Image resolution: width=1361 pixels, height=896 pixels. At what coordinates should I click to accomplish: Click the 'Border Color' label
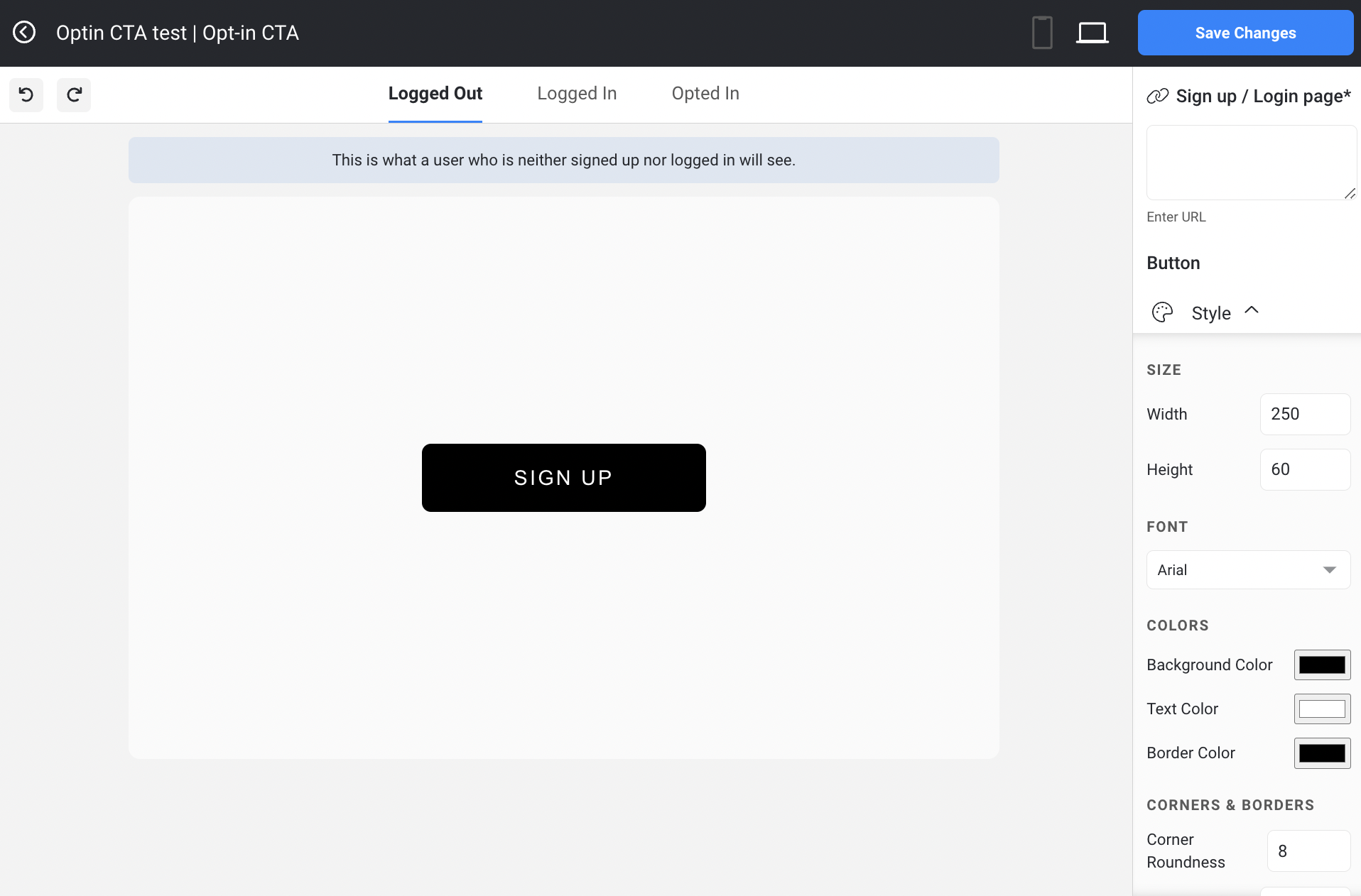point(1191,753)
